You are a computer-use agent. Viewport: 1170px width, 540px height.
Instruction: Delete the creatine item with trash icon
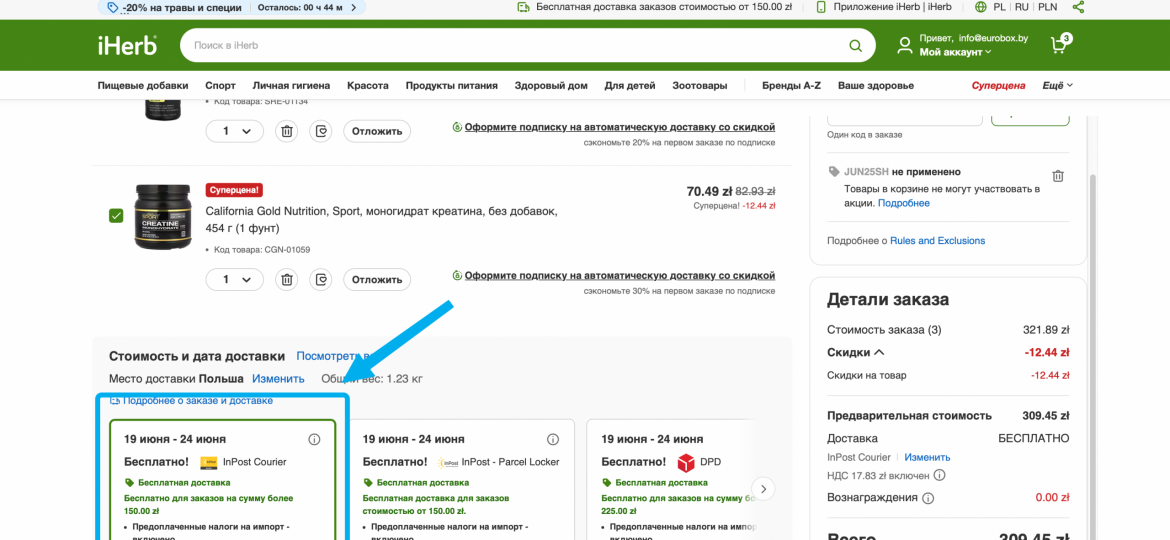[286, 280]
